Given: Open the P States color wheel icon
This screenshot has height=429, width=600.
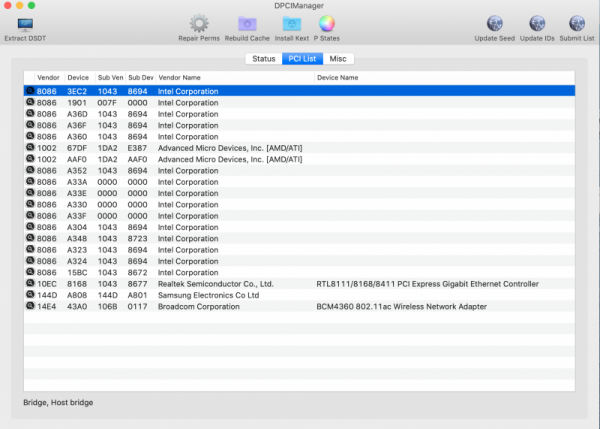Looking at the screenshot, I should point(327,23).
